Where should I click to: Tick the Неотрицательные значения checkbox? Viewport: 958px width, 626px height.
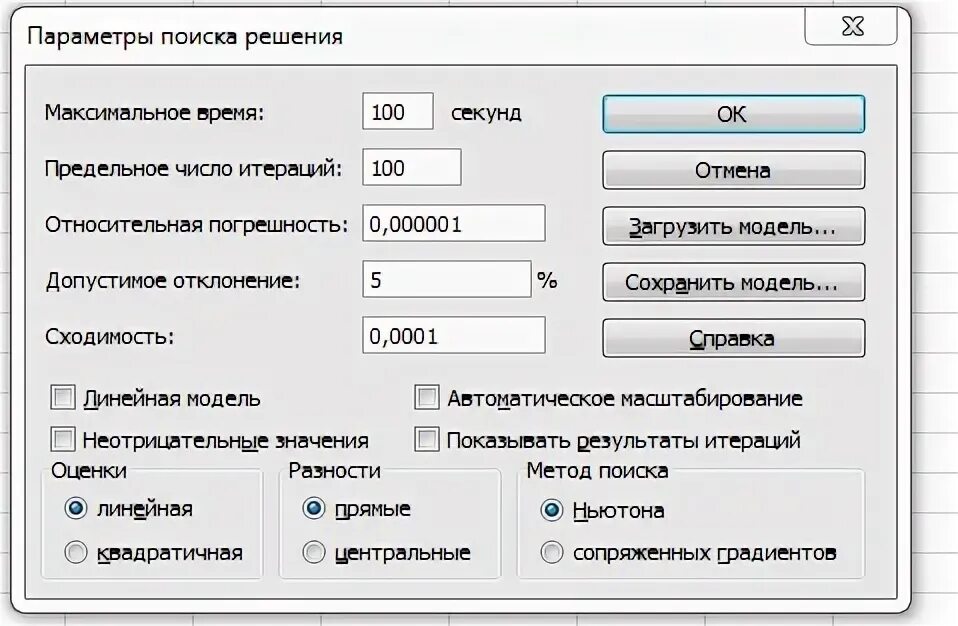63,439
